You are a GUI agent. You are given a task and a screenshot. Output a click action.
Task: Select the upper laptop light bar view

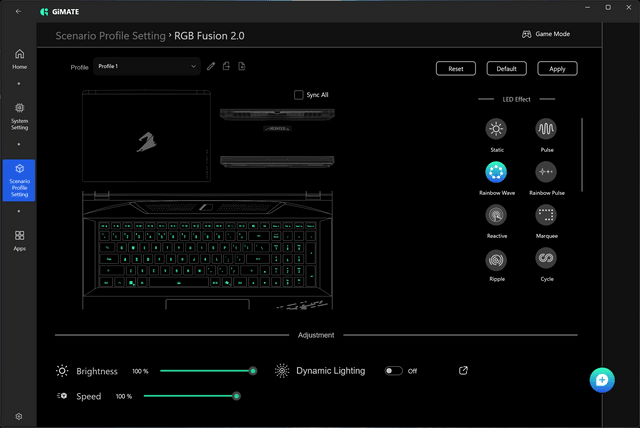pyautogui.click(x=277, y=115)
